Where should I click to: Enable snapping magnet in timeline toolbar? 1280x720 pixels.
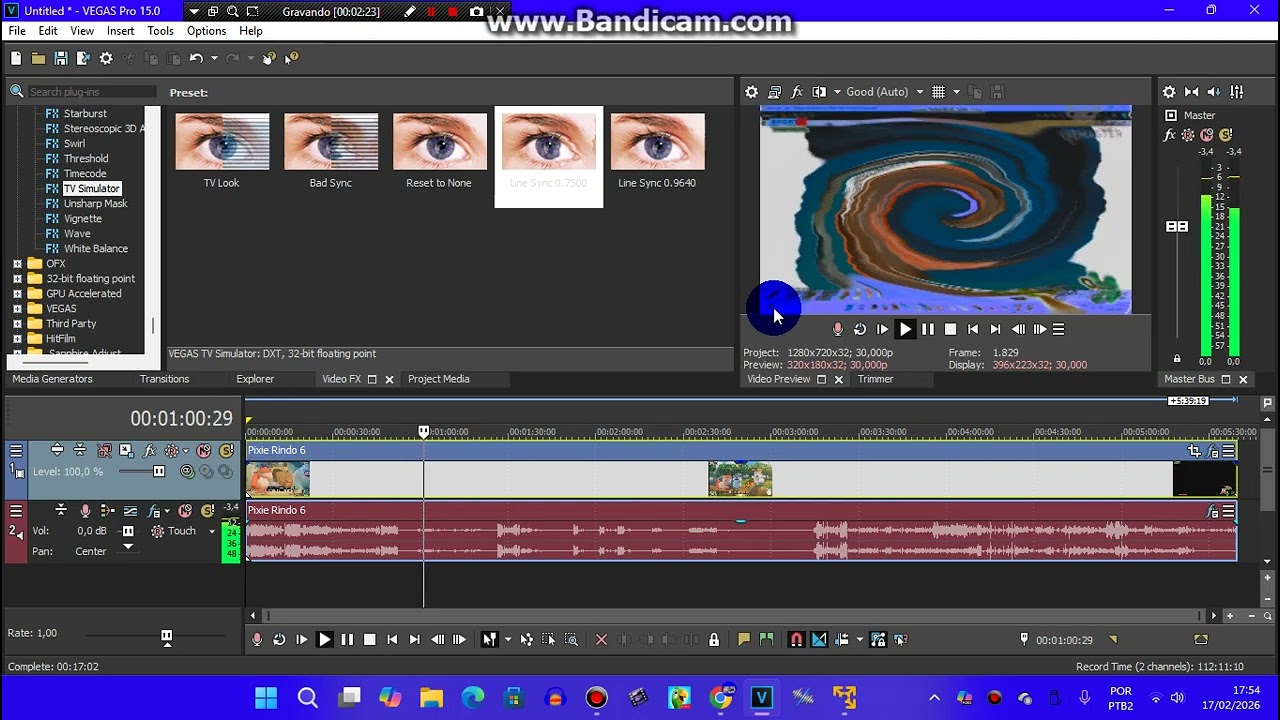click(796, 640)
